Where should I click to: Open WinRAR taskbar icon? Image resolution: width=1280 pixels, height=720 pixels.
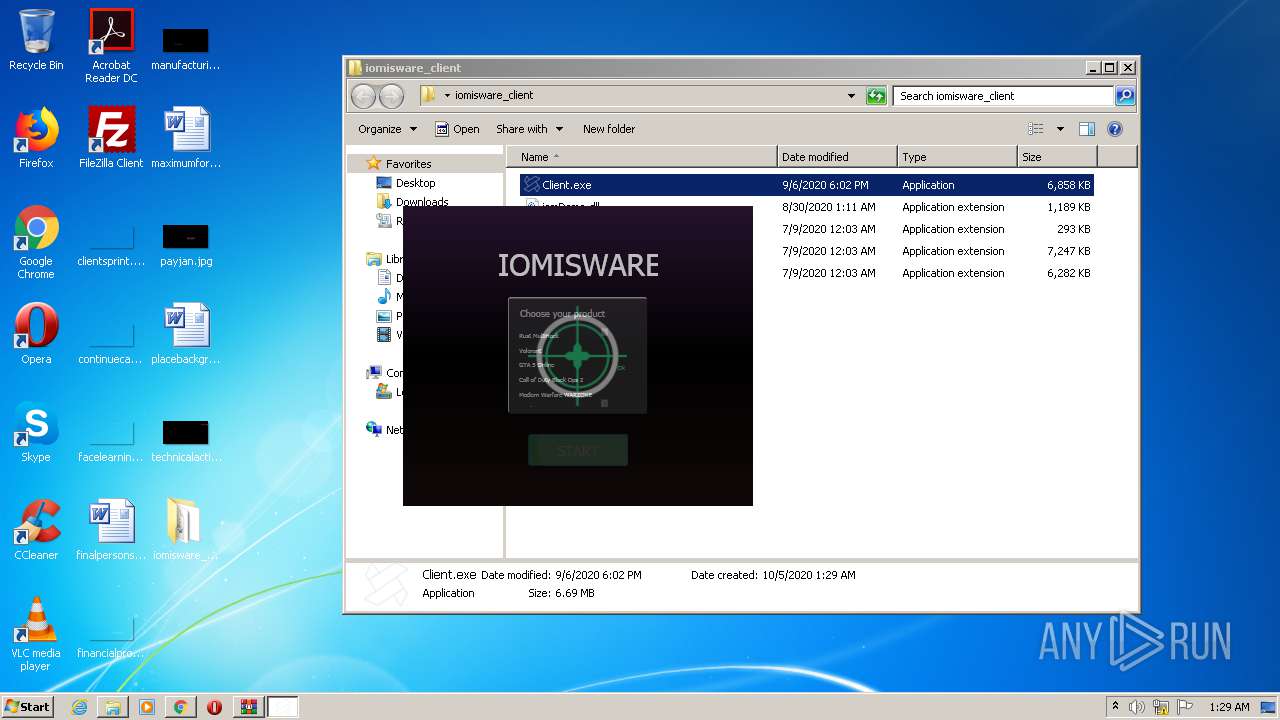248,707
